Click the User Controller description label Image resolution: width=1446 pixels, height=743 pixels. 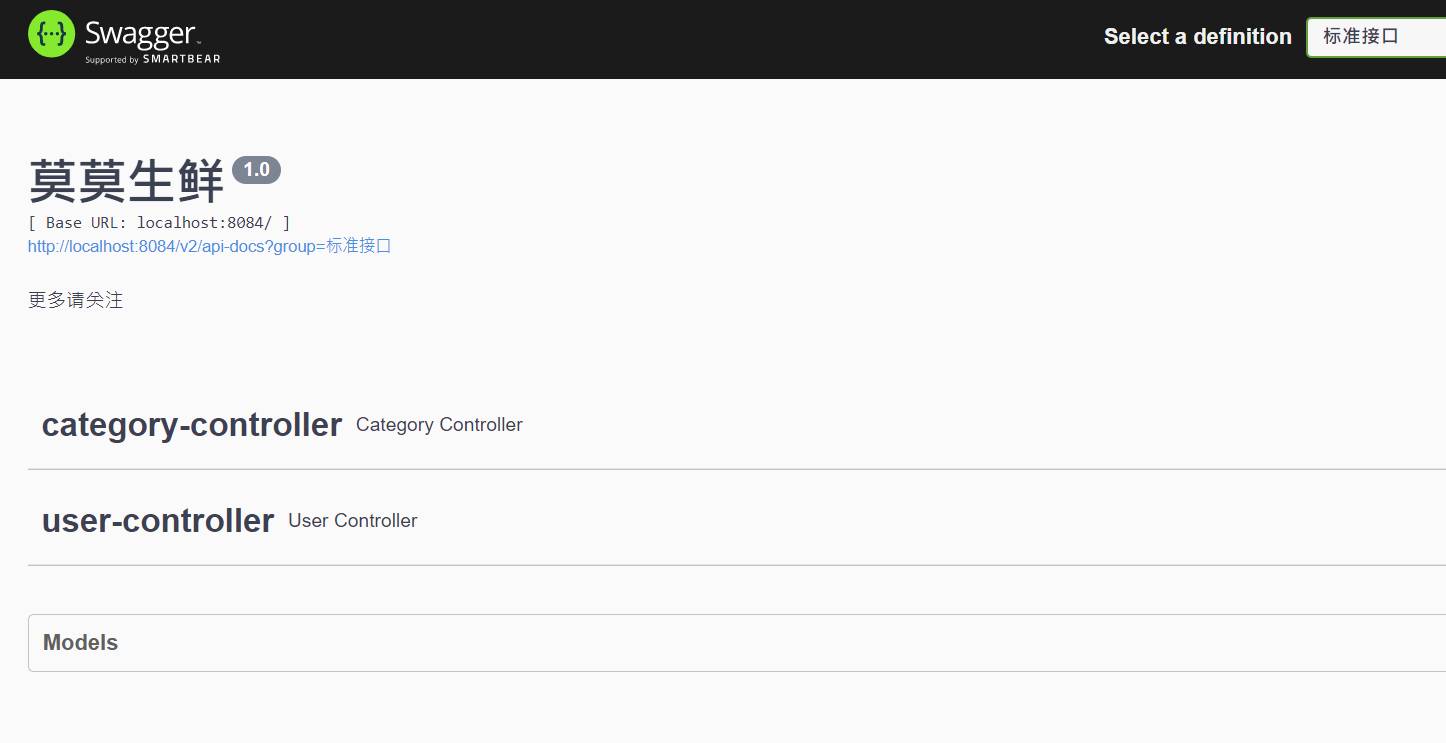(x=353, y=521)
